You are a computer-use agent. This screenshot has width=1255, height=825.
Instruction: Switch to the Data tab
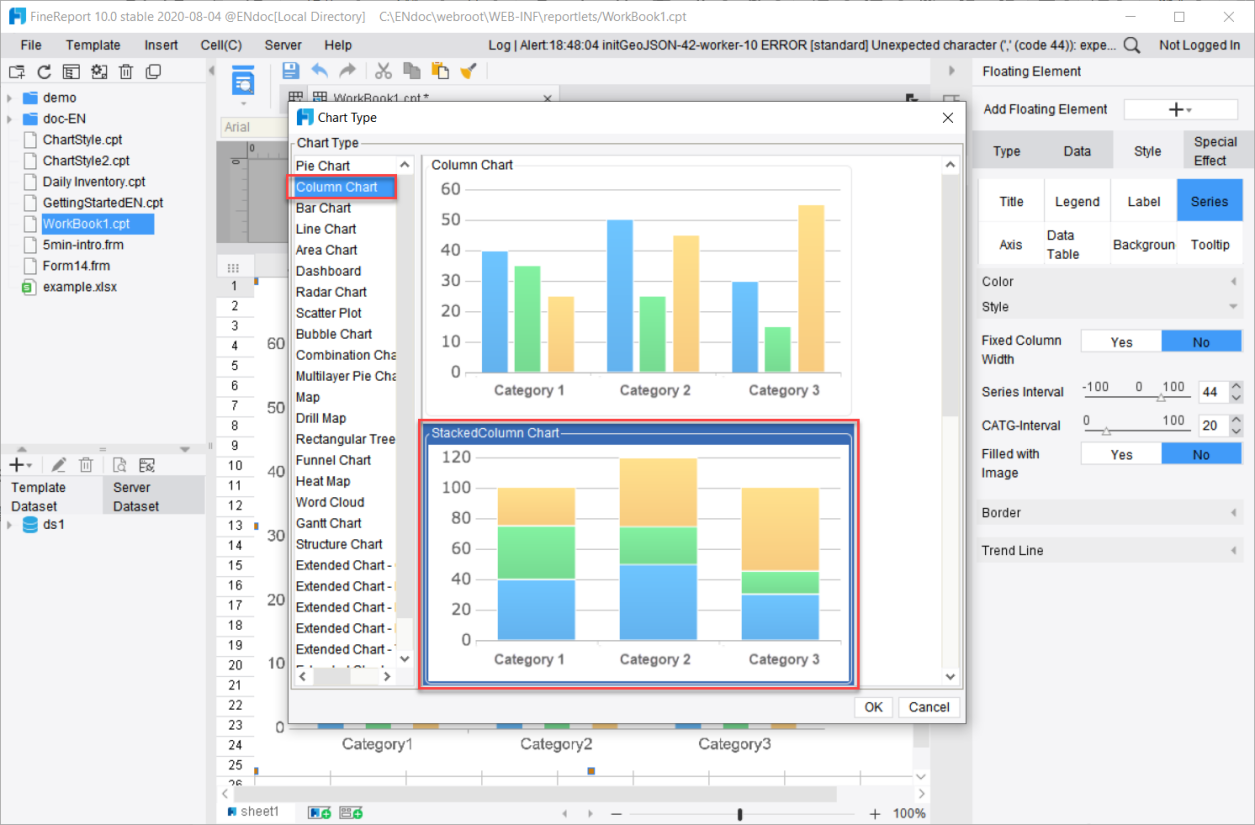(1077, 151)
